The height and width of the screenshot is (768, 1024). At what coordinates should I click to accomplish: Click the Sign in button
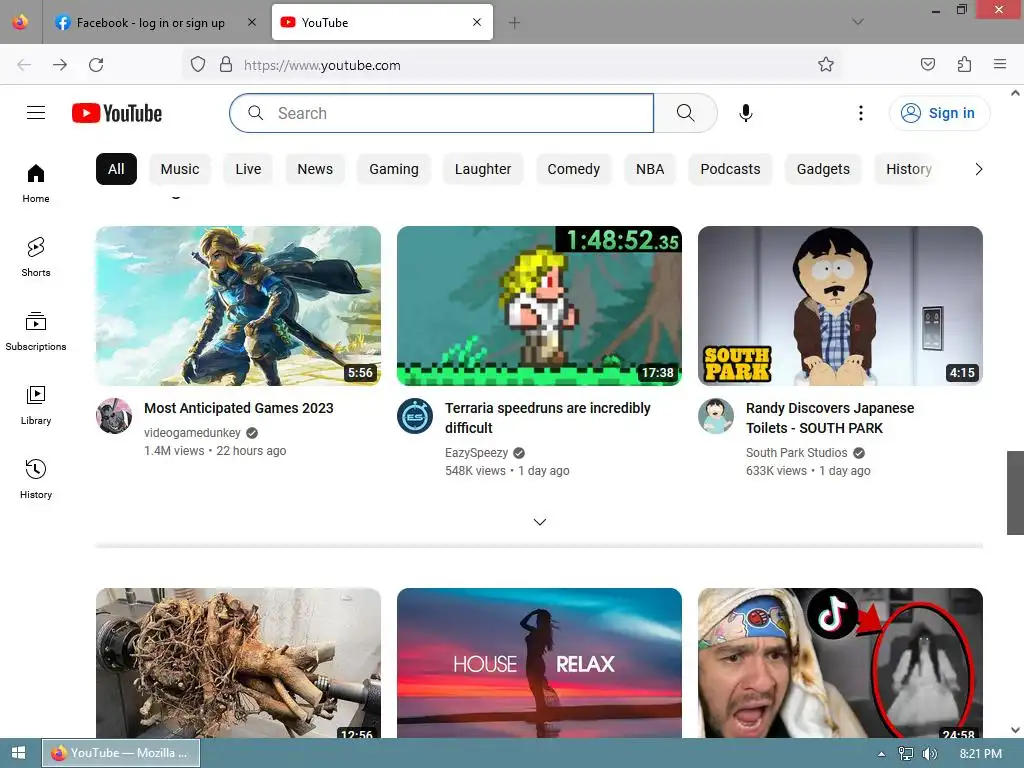pos(939,113)
